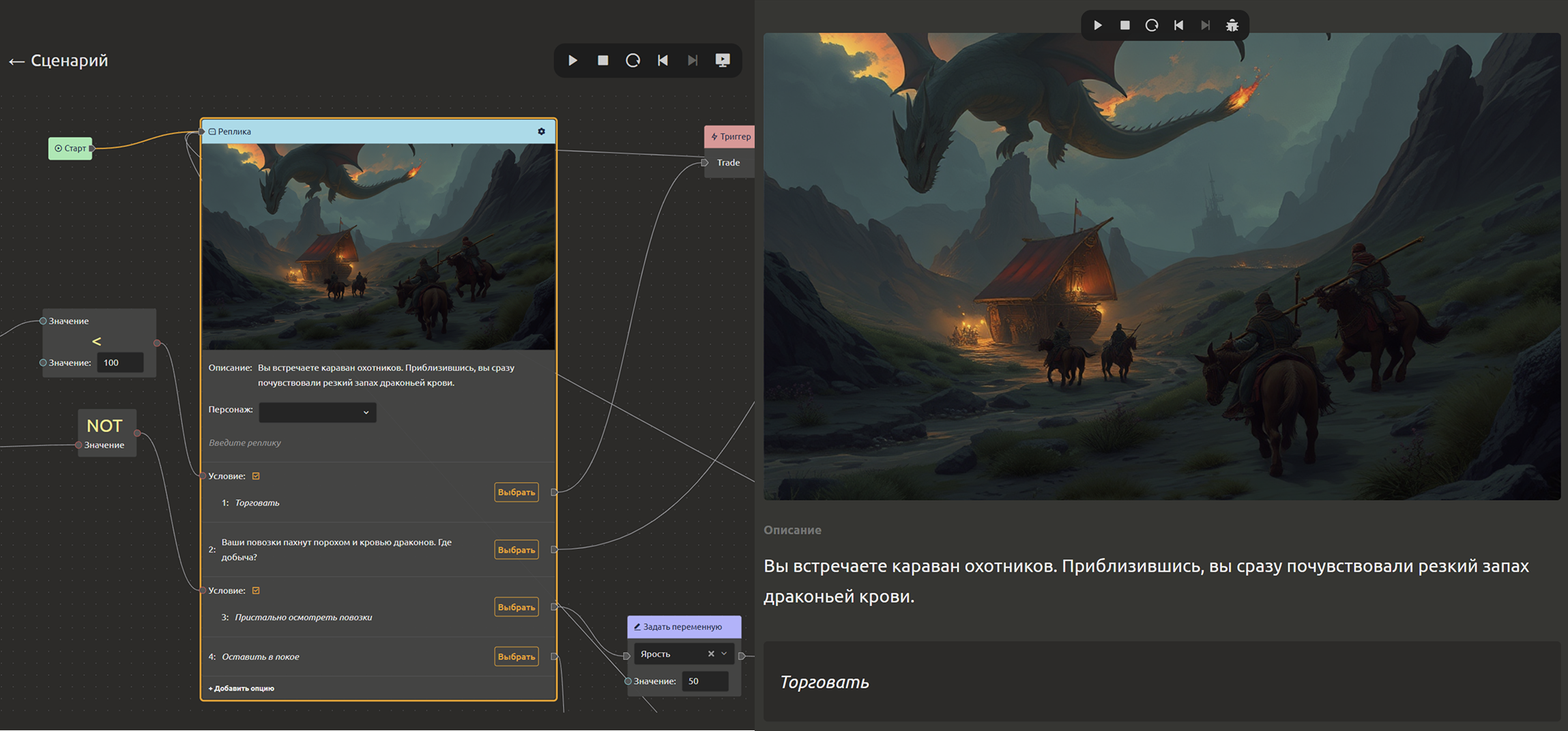Click restart icon in the editor toolbar
The width and height of the screenshot is (1568, 731).
[633, 61]
